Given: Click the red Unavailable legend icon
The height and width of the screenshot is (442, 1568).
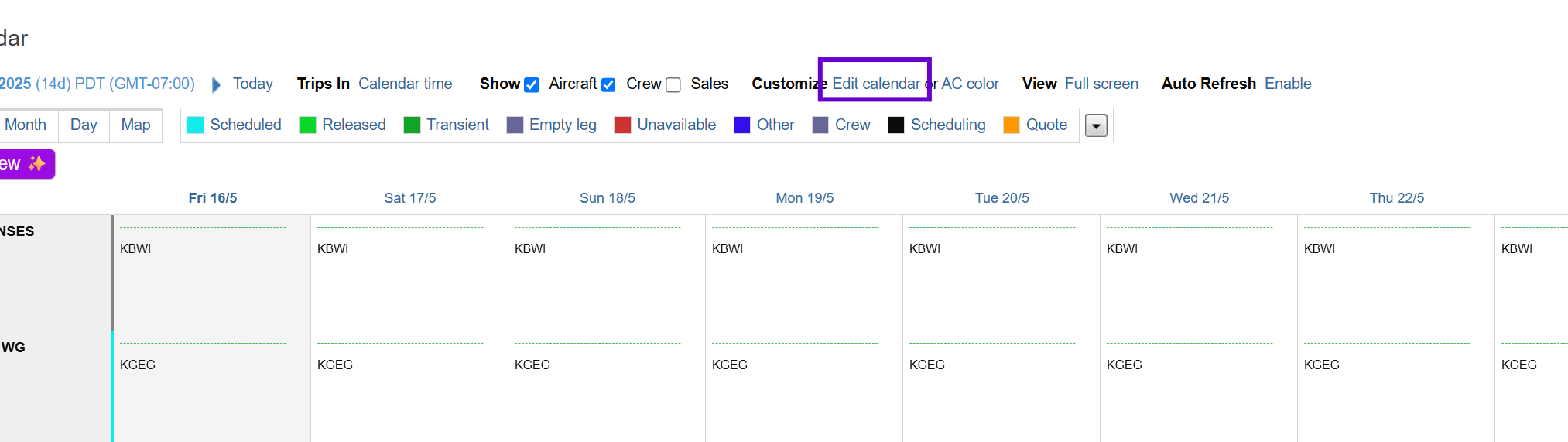Looking at the screenshot, I should click(x=622, y=125).
